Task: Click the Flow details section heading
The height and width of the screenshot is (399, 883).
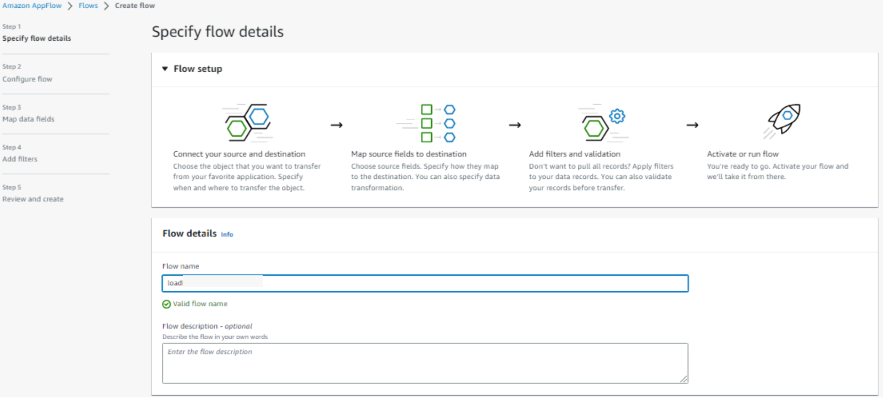Action: [189, 233]
